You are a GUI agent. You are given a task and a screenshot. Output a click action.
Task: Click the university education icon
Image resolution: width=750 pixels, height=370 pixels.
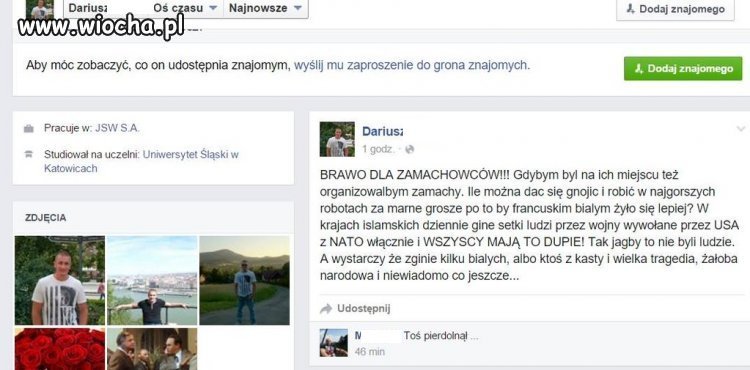29,154
